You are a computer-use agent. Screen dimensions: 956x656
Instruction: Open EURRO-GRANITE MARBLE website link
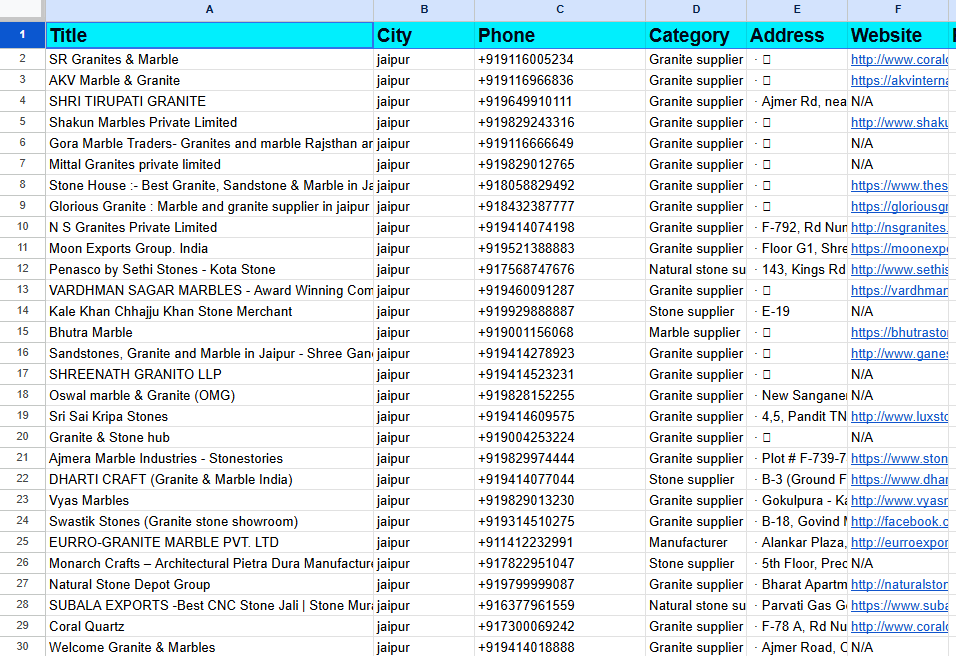899,543
